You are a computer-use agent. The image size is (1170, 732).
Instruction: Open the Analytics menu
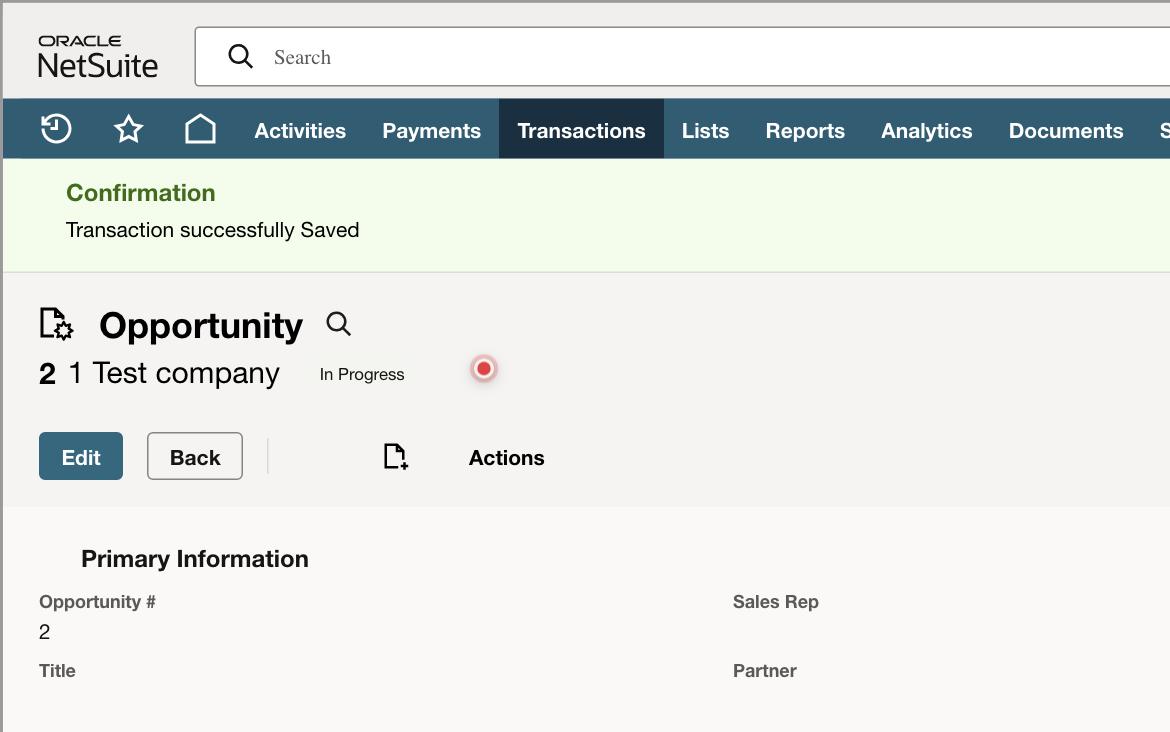coord(927,130)
